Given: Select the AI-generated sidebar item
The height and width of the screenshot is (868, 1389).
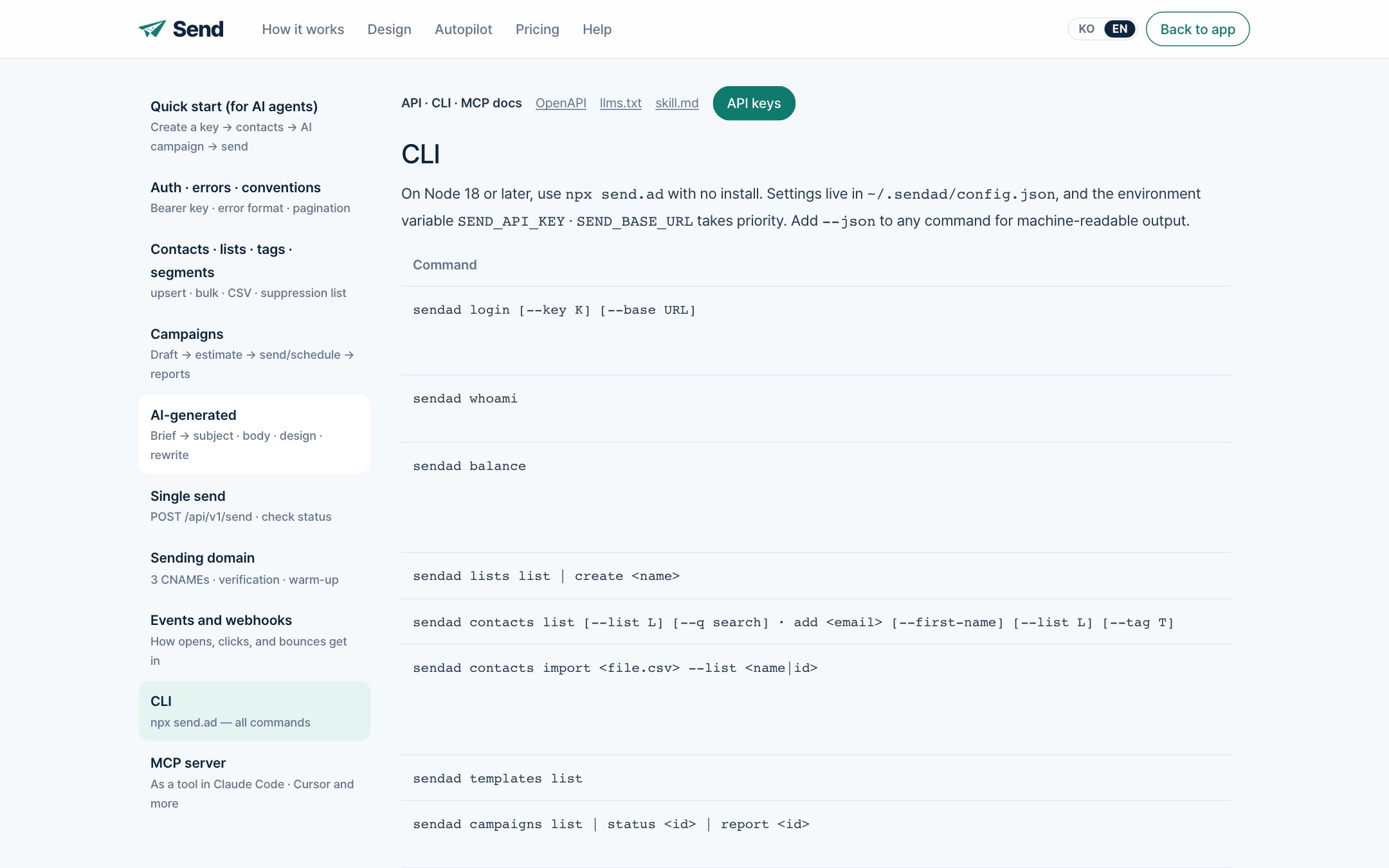Looking at the screenshot, I should pos(255,434).
